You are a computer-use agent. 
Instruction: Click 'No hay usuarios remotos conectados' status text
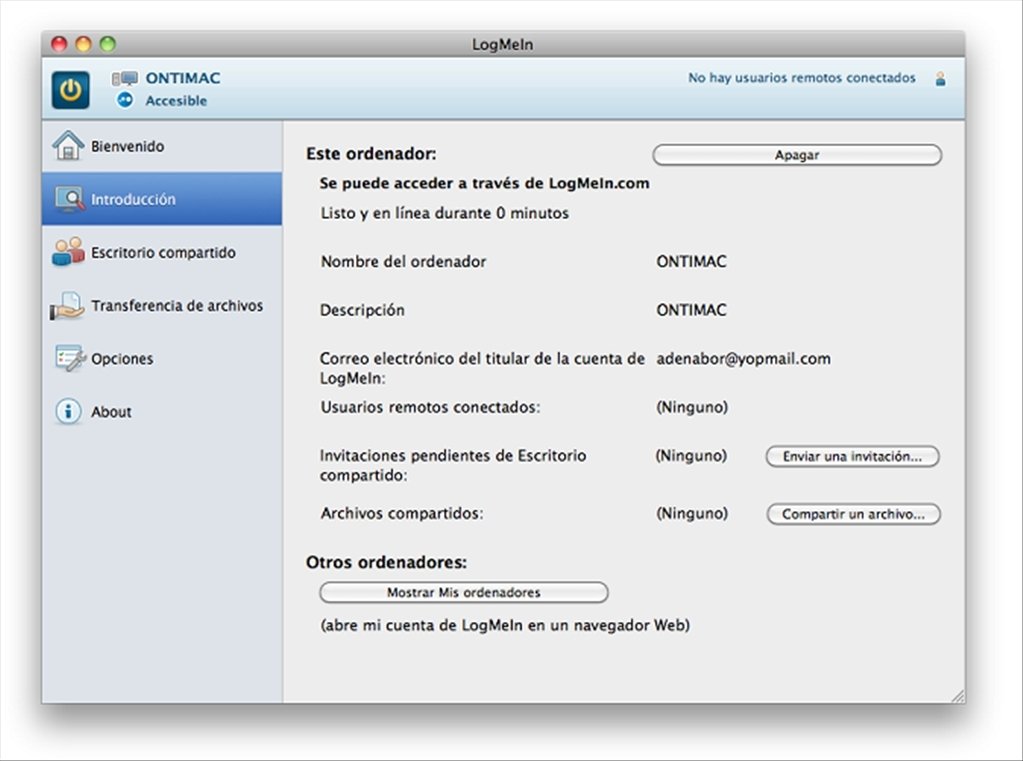pyautogui.click(x=802, y=78)
